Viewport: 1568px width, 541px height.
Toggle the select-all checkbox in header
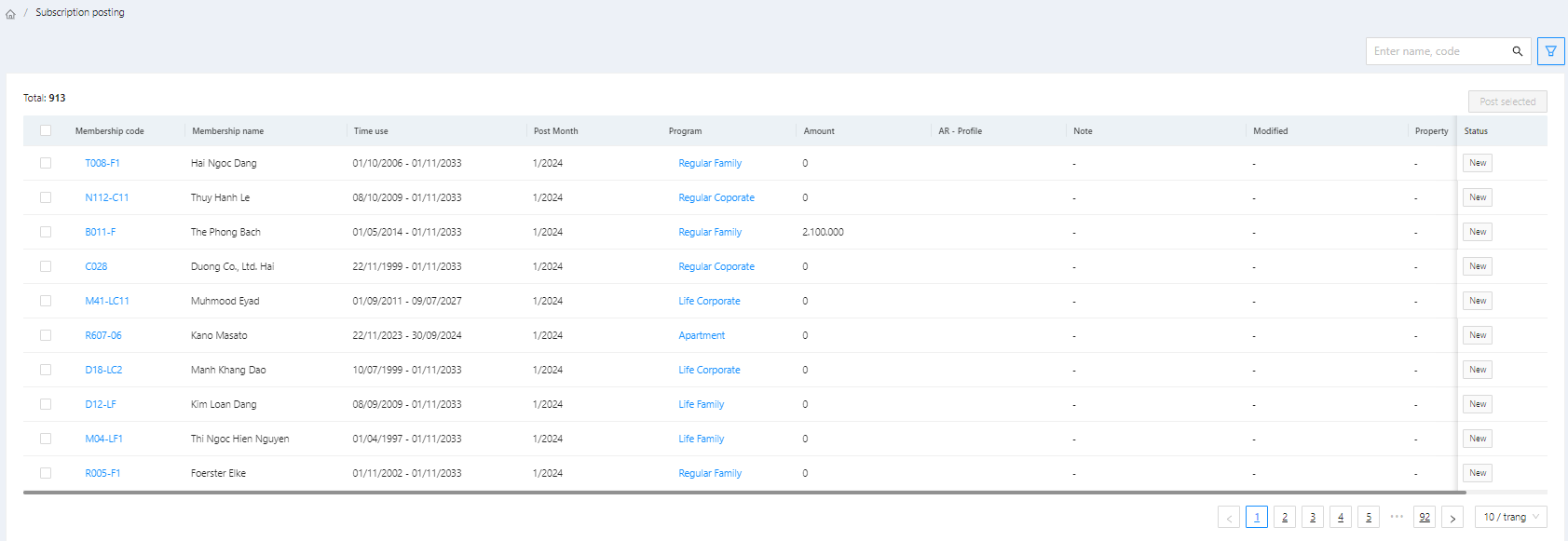46,130
